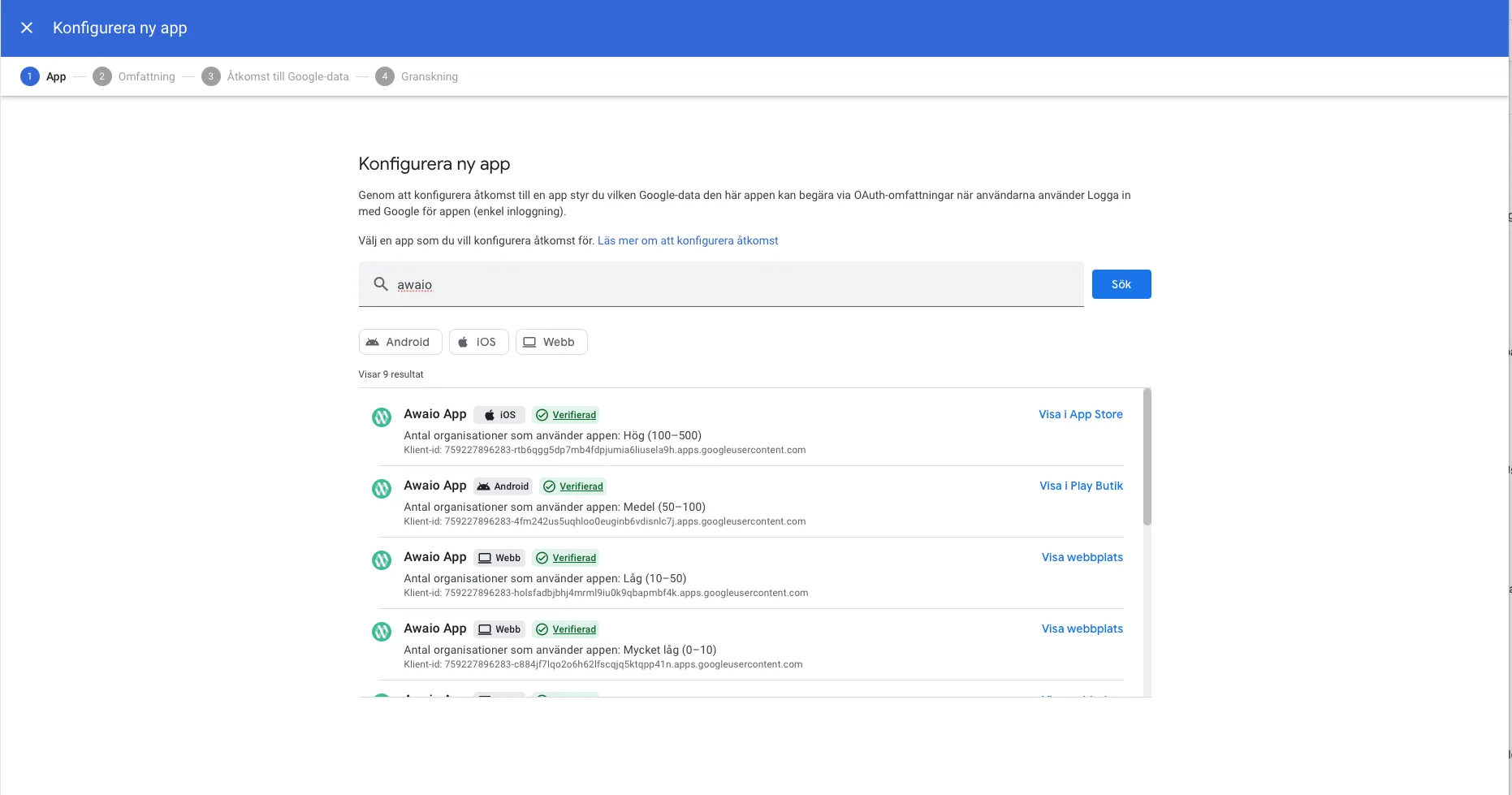Open Läs mer om att konfigurera åtkomst link
This screenshot has height=795, width=1512.
click(x=688, y=240)
